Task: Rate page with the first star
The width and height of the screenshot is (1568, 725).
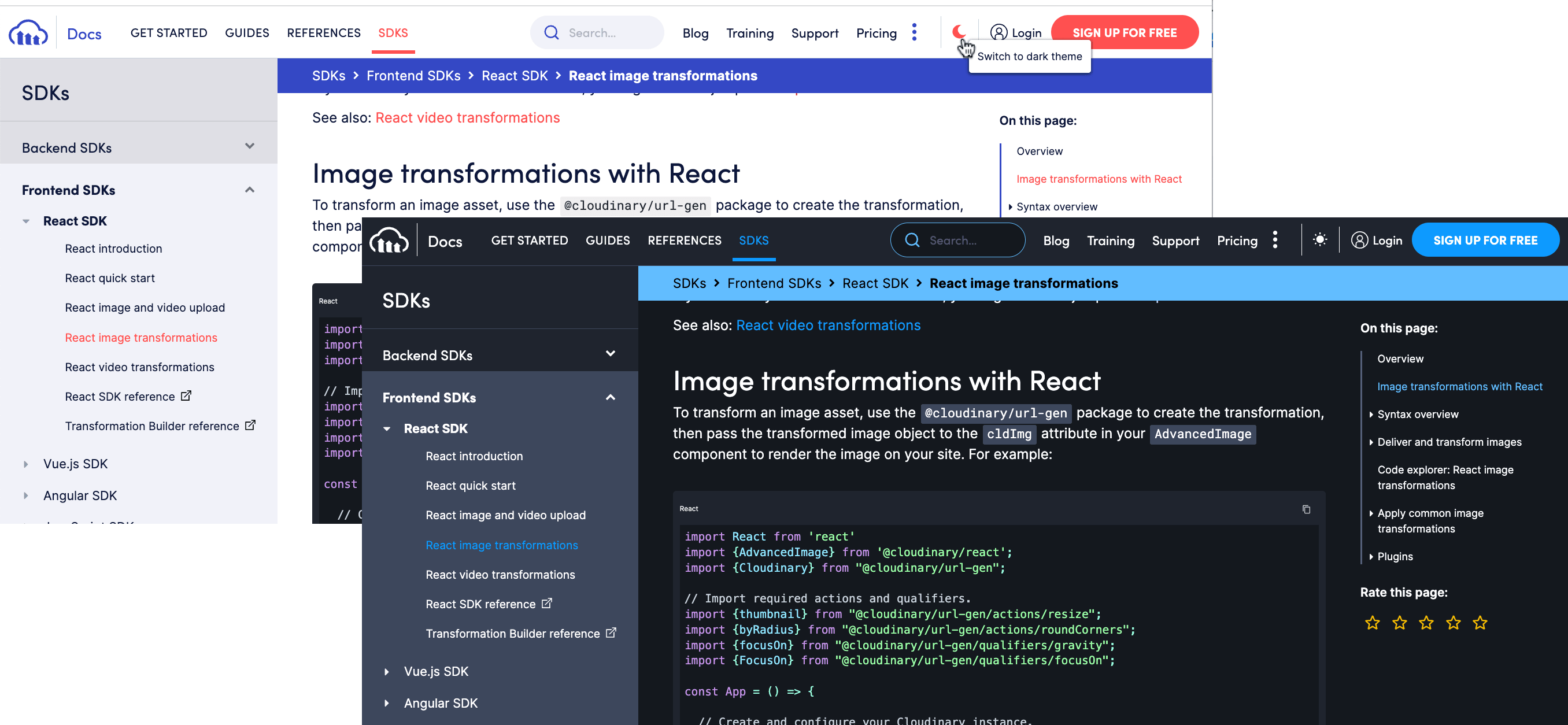Action: click(x=1372, y=623)
